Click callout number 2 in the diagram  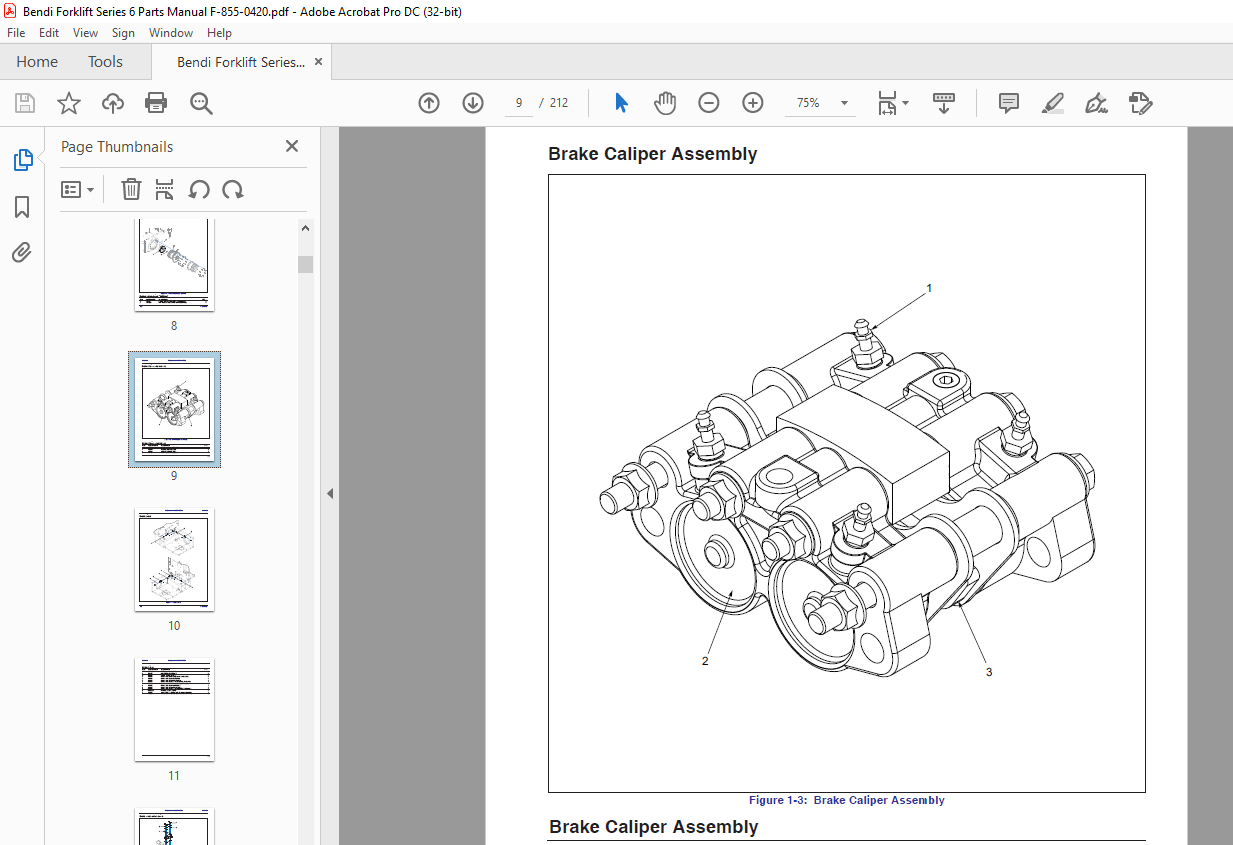[x=705, y=661]
